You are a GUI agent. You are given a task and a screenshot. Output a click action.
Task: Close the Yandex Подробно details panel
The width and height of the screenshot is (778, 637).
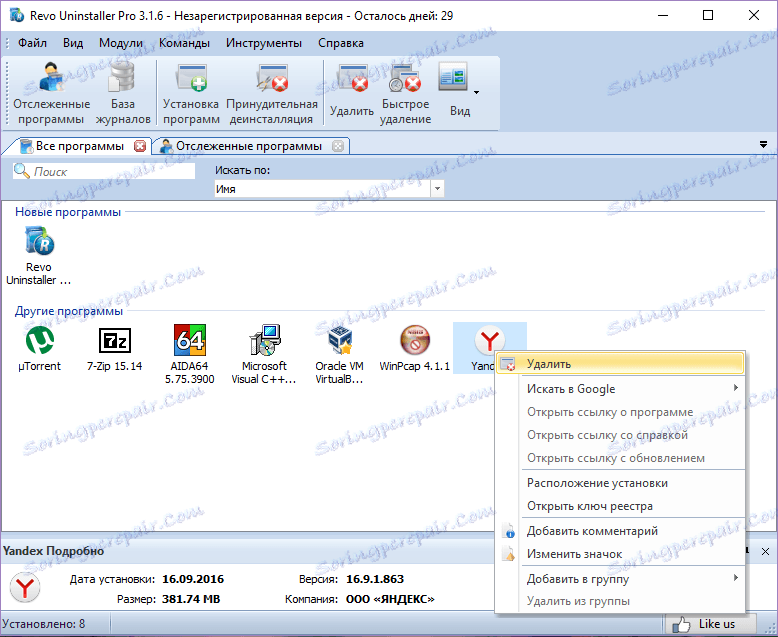(x=766, y=551)
